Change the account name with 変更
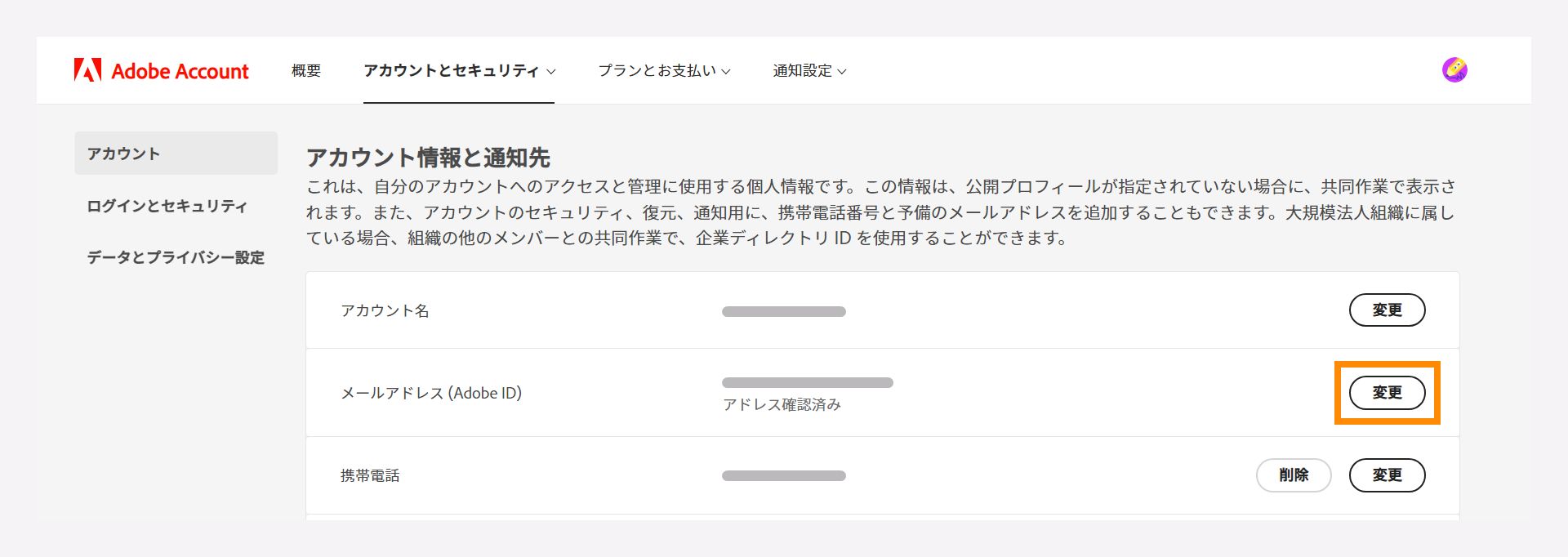Viewport: 1568px width, 557px height. point(1387,310)
